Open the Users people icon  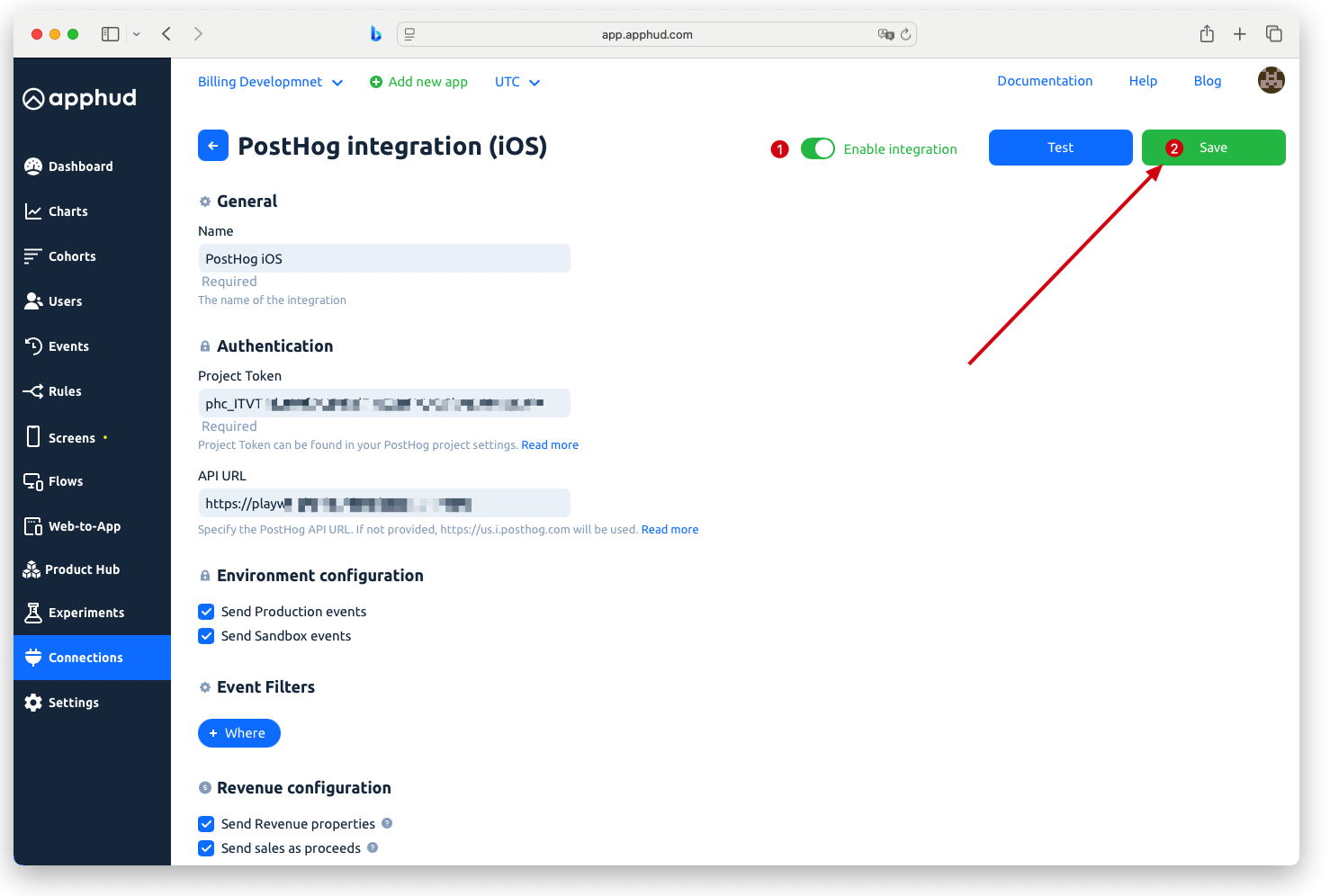[33, 301]
